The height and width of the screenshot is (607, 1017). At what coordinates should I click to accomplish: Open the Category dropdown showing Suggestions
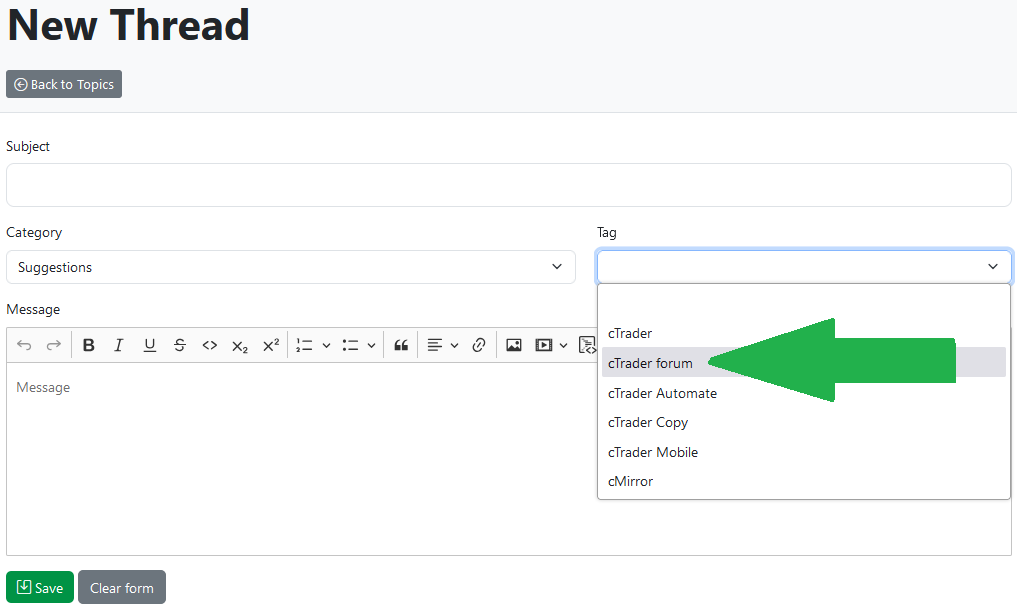point(291,267)
